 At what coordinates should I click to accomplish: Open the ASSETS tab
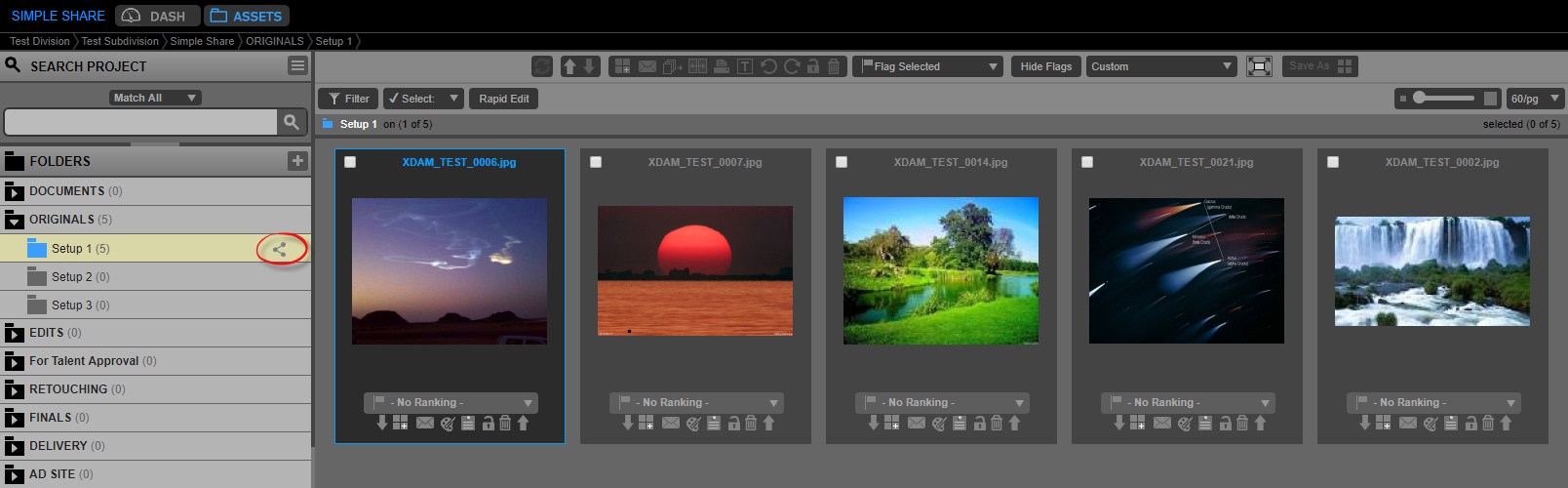pyautogui.click(x=247, y=16)
